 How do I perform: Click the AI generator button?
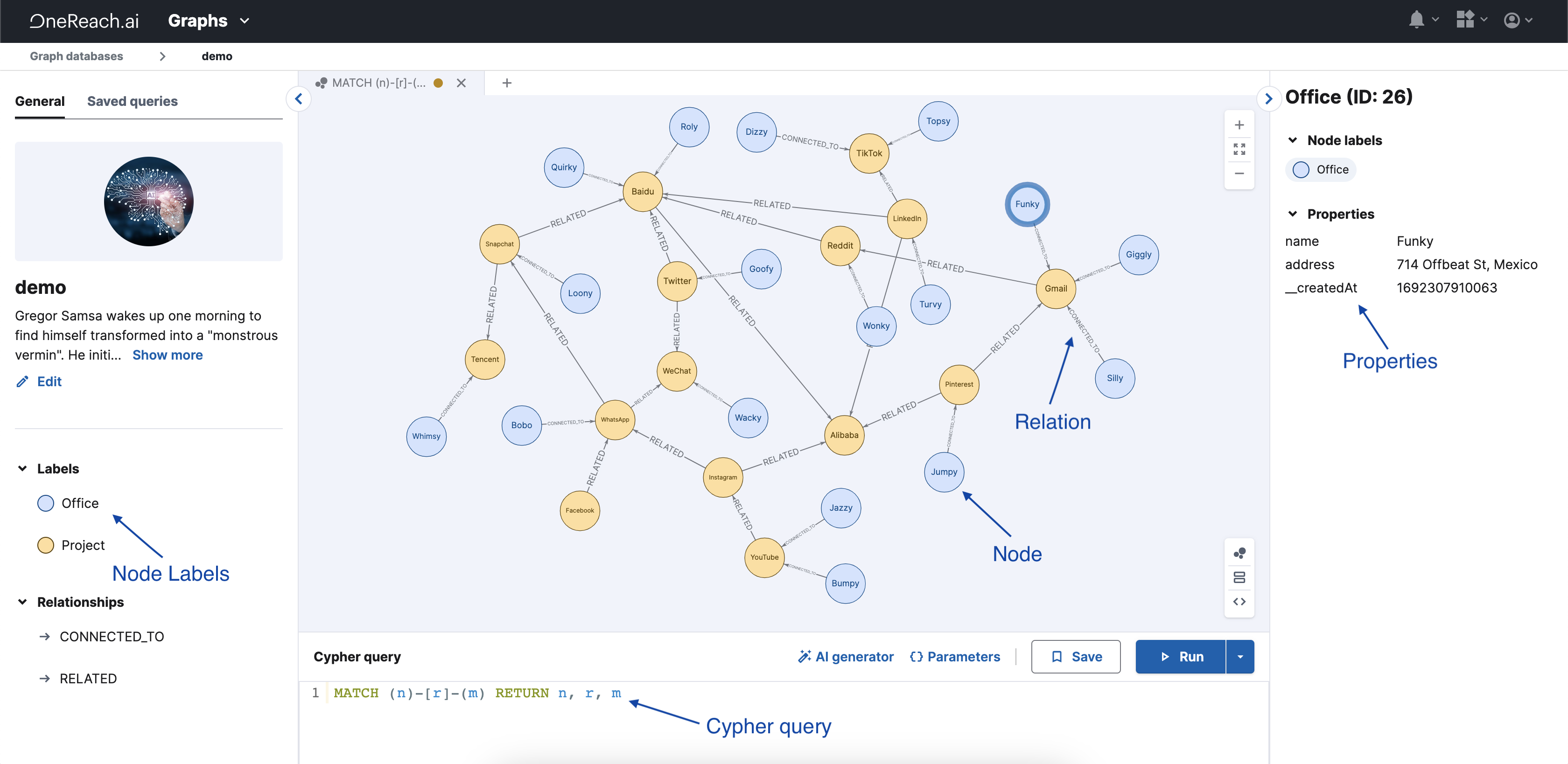[846, 656]
